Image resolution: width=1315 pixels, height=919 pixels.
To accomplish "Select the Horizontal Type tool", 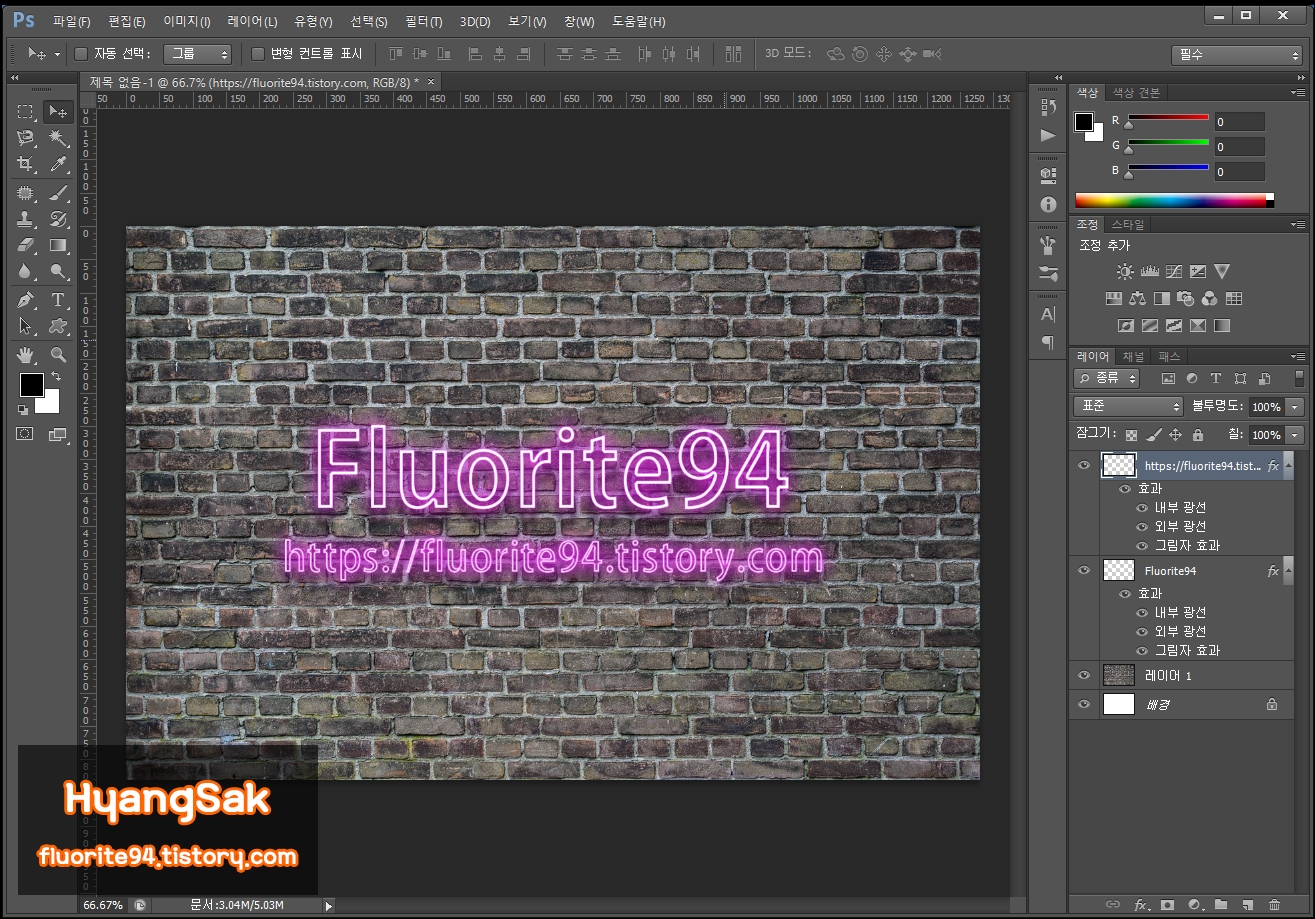I will 59,300.
